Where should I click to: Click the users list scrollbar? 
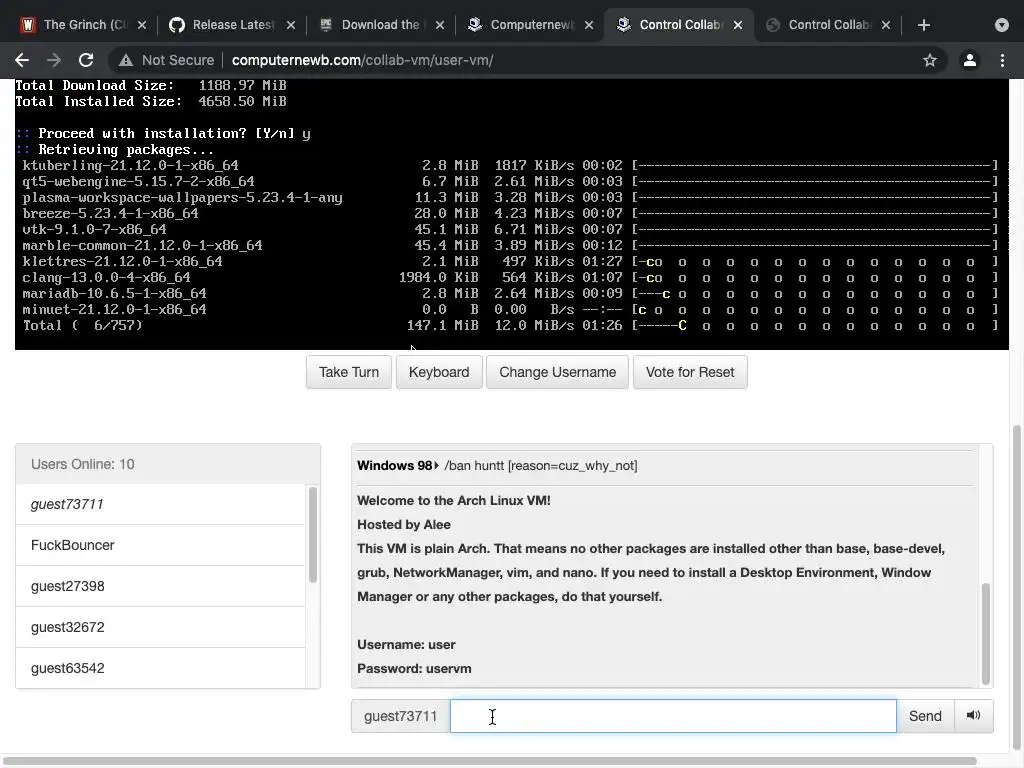point(313,534)
